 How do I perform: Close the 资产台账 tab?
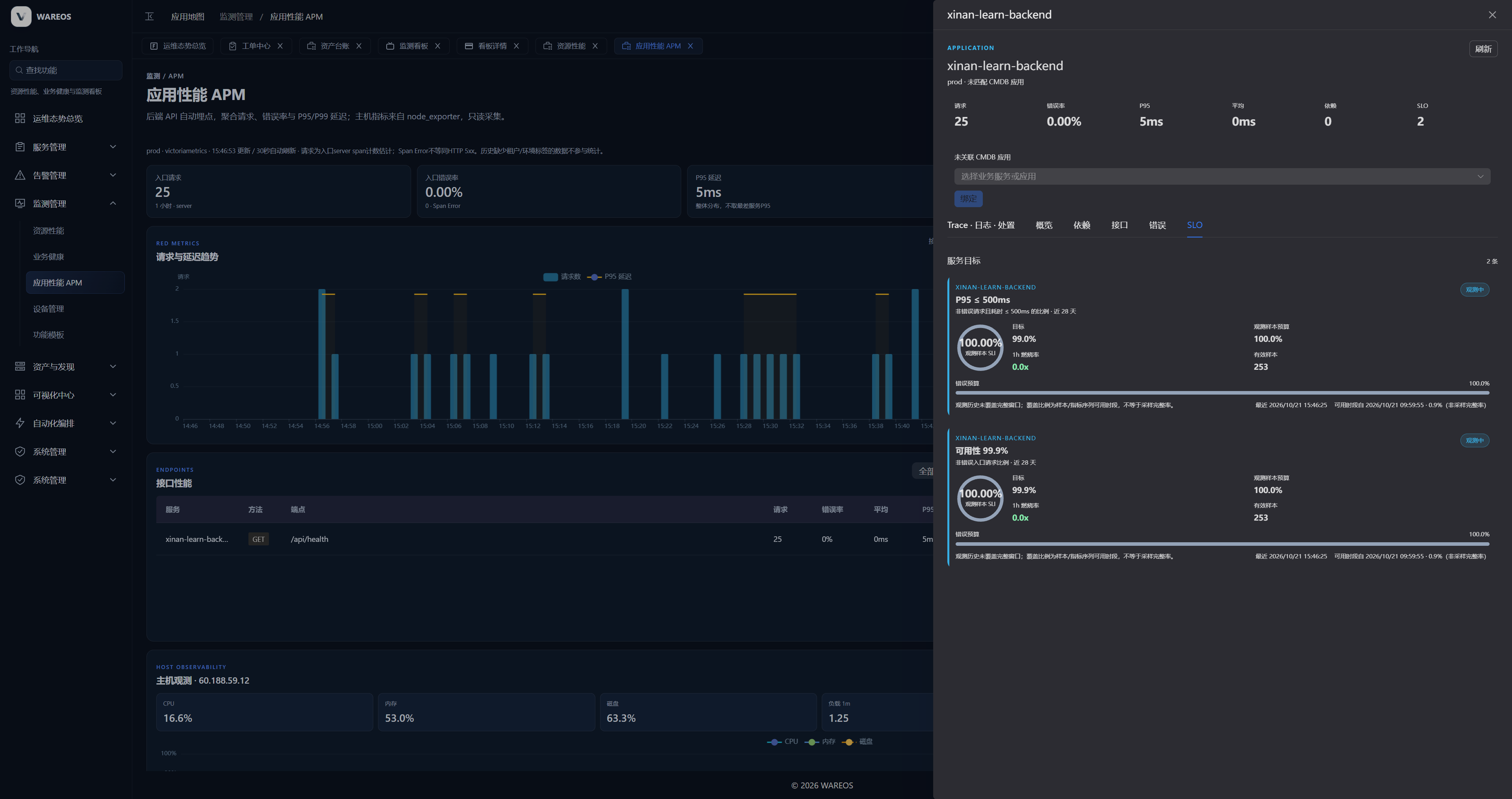pos(359,46)
